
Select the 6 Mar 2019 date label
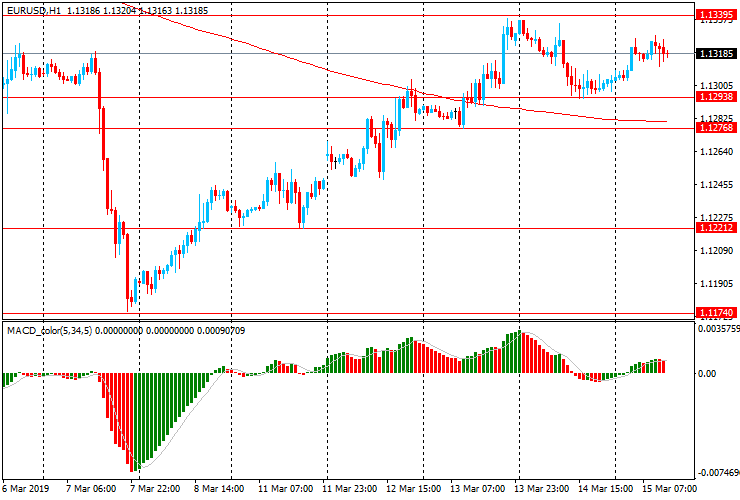click(x=24, y=490)
